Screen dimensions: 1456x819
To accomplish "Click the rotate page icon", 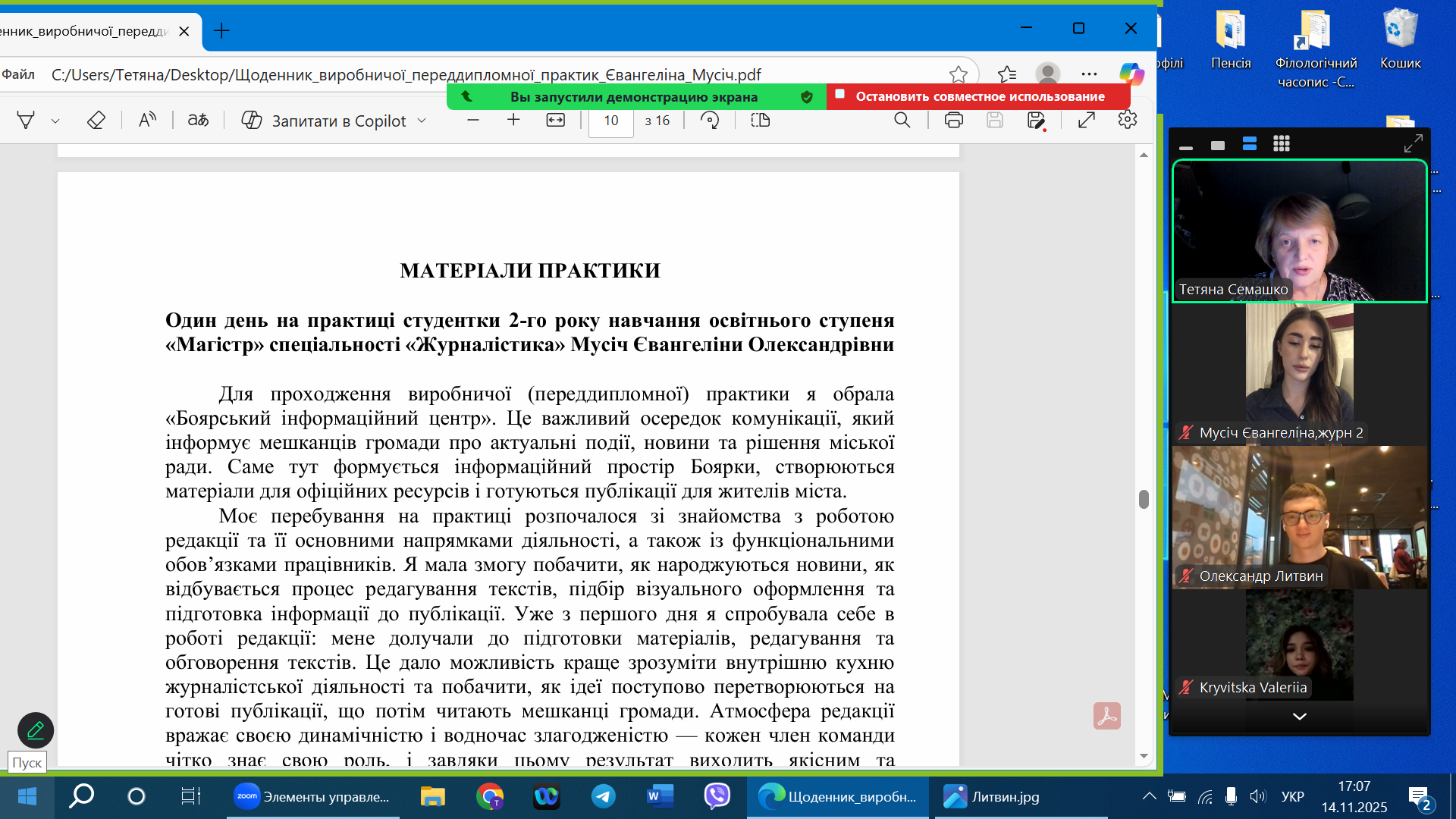I will pos(710,121).
